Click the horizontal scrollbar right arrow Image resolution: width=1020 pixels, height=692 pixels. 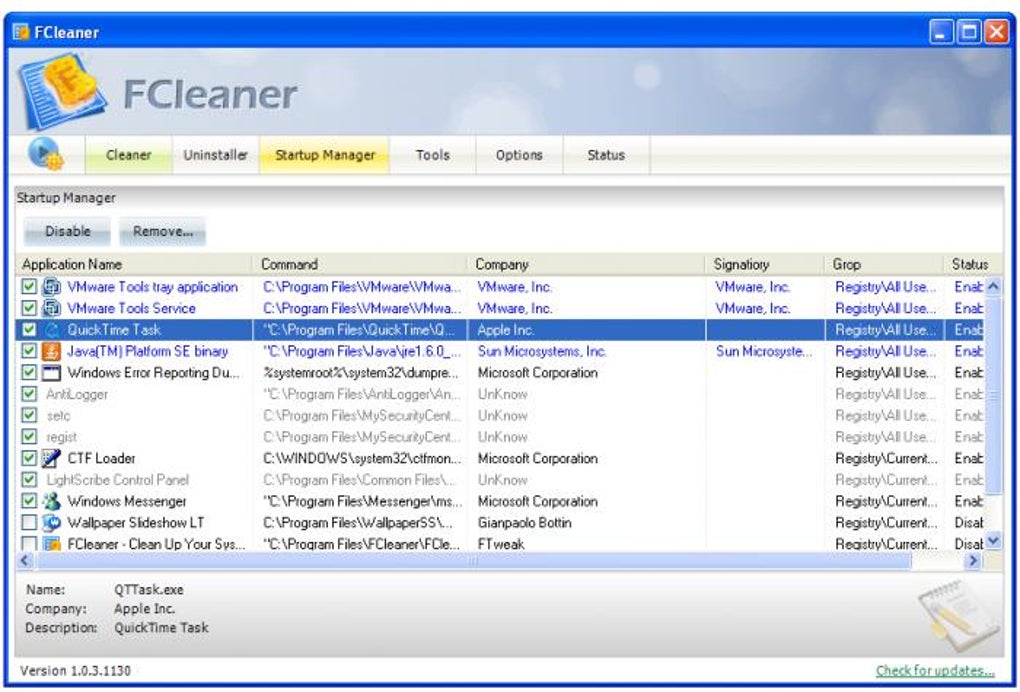973,560
